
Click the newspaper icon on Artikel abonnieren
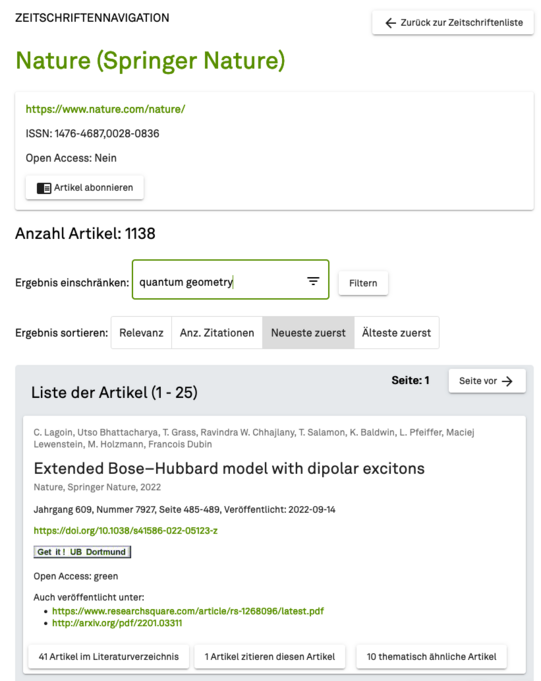44,188
